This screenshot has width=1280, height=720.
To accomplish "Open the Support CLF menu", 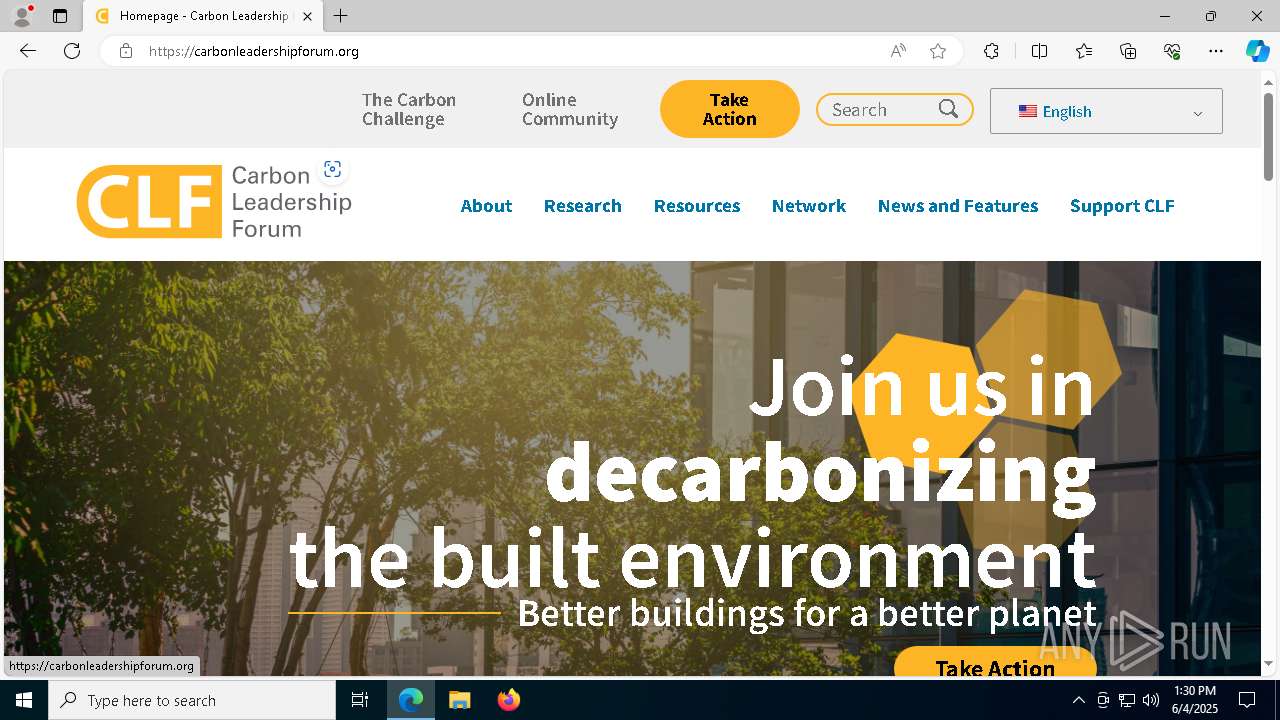I will click(x=1122, y=206).
